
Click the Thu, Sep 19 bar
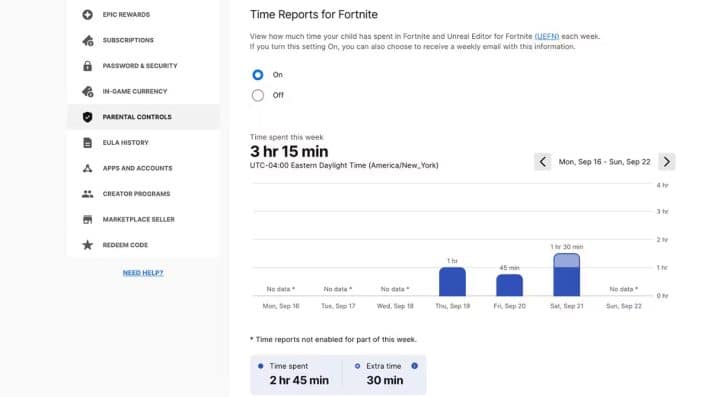[452, 282]
